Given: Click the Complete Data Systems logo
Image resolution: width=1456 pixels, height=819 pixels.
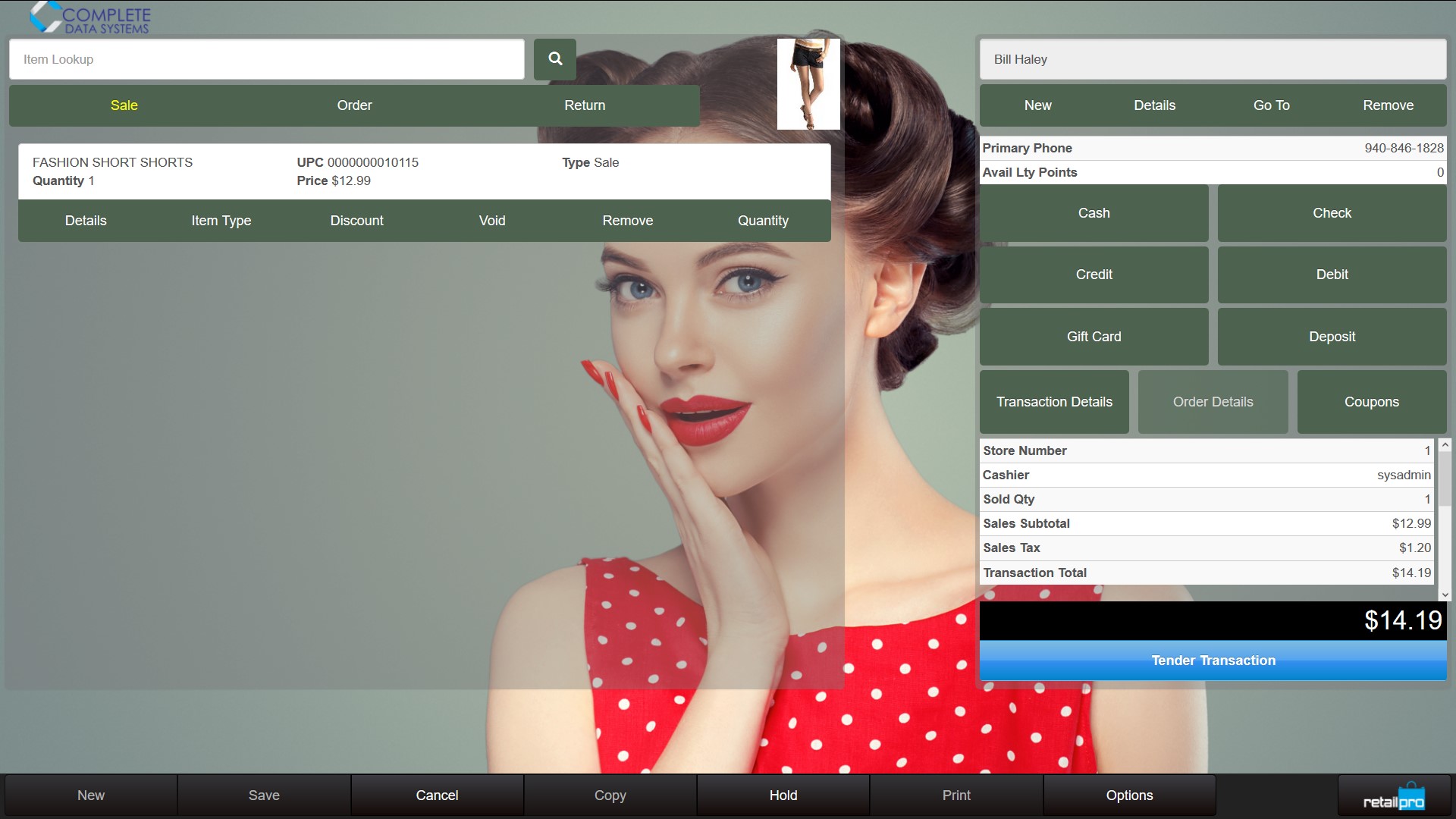Looking at the screenshot, I should (x=91, y=18).
